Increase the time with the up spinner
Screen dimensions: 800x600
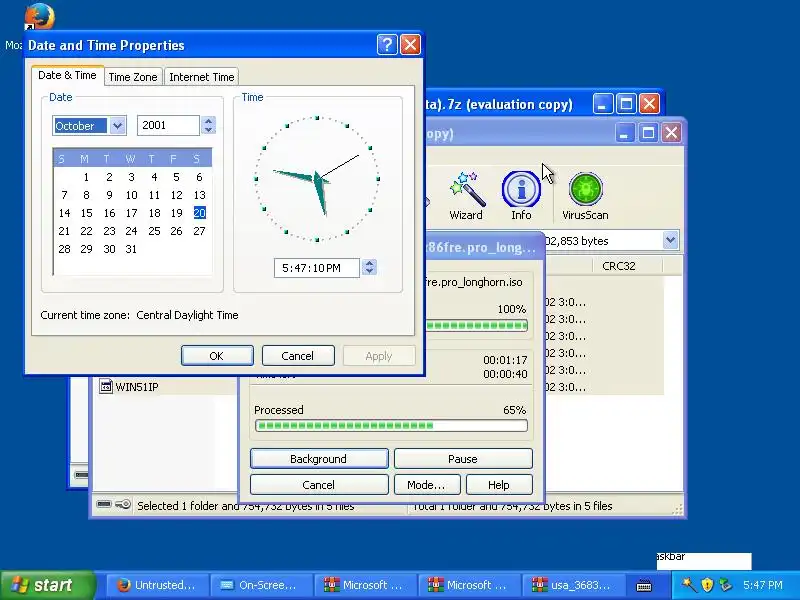[369, 263]
